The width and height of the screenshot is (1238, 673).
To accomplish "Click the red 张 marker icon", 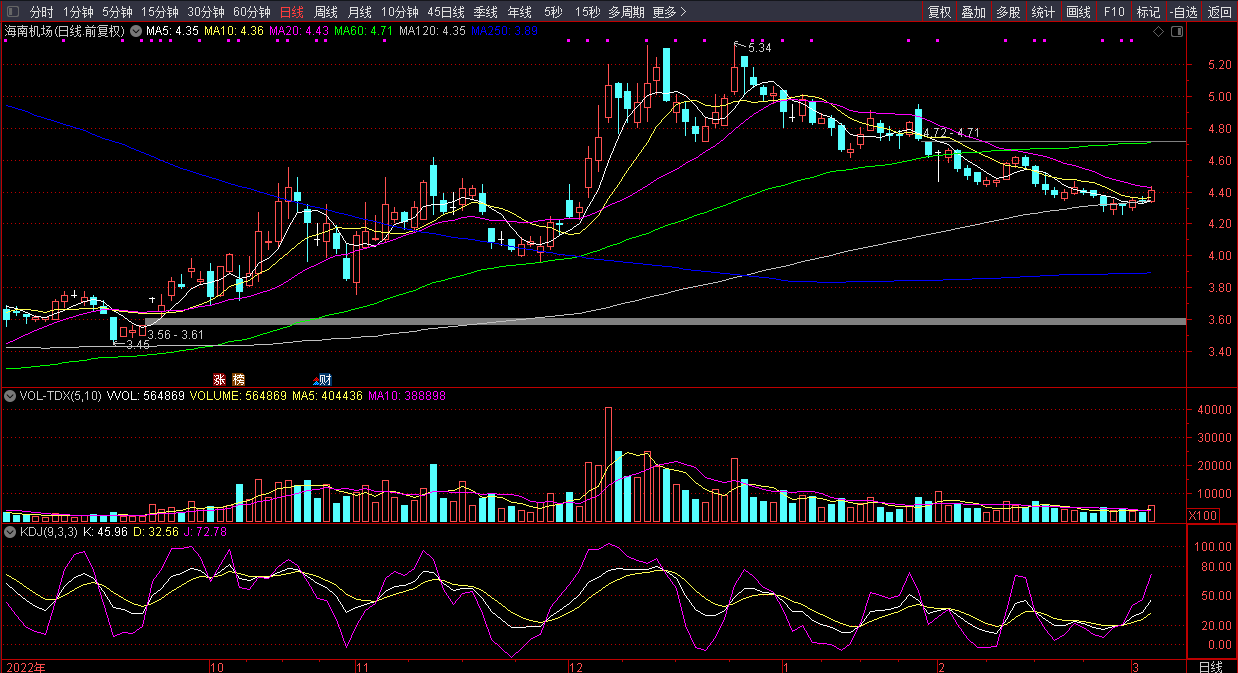I will [x=218, y=379].
